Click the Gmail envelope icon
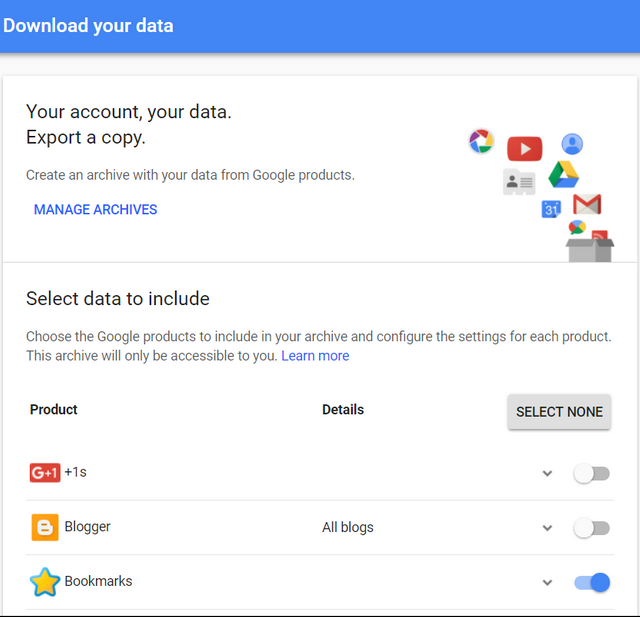This screenshot has height=617, width=640. [587, 204]
